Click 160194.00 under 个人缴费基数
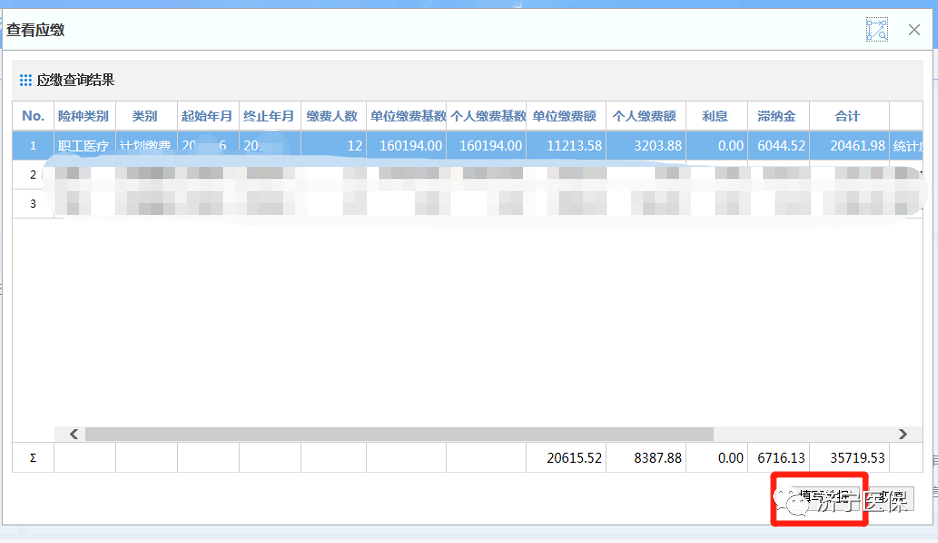Viewport: 938px width, 543px height. click(486, 145)
